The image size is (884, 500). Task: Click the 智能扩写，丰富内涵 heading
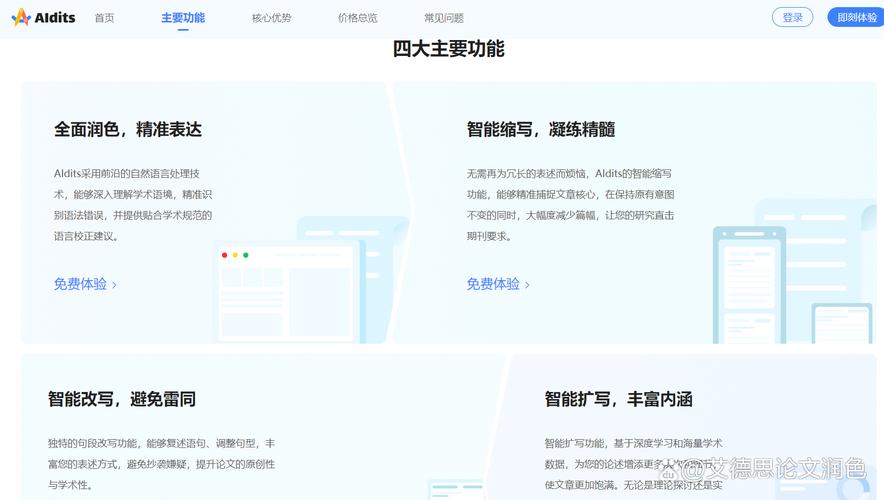[618, 399]
